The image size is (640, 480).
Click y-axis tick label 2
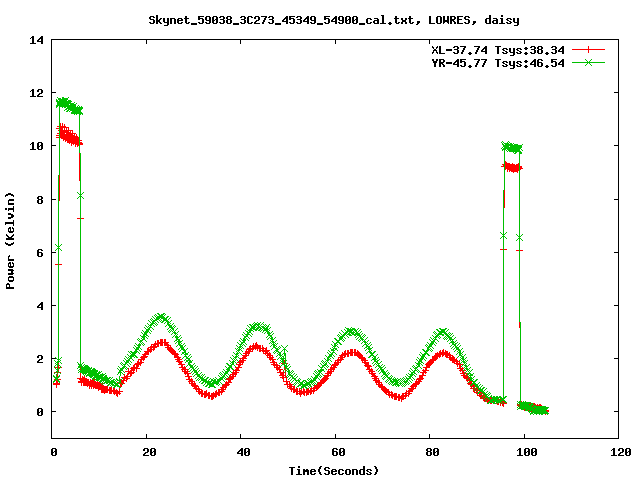[x=40, y=359]
